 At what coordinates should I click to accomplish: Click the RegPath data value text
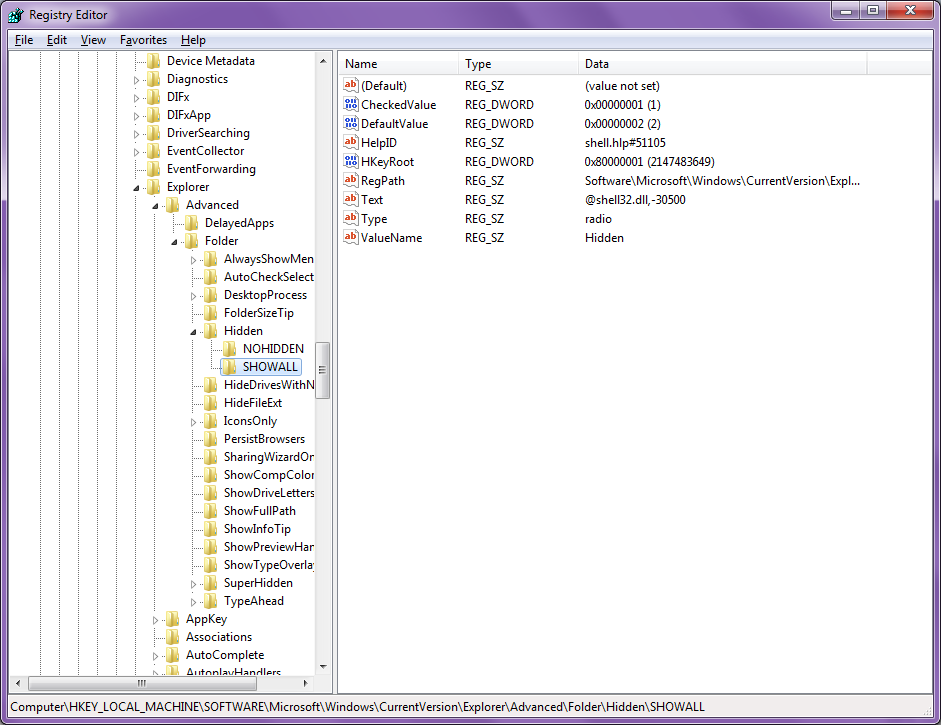click(722, 181)
